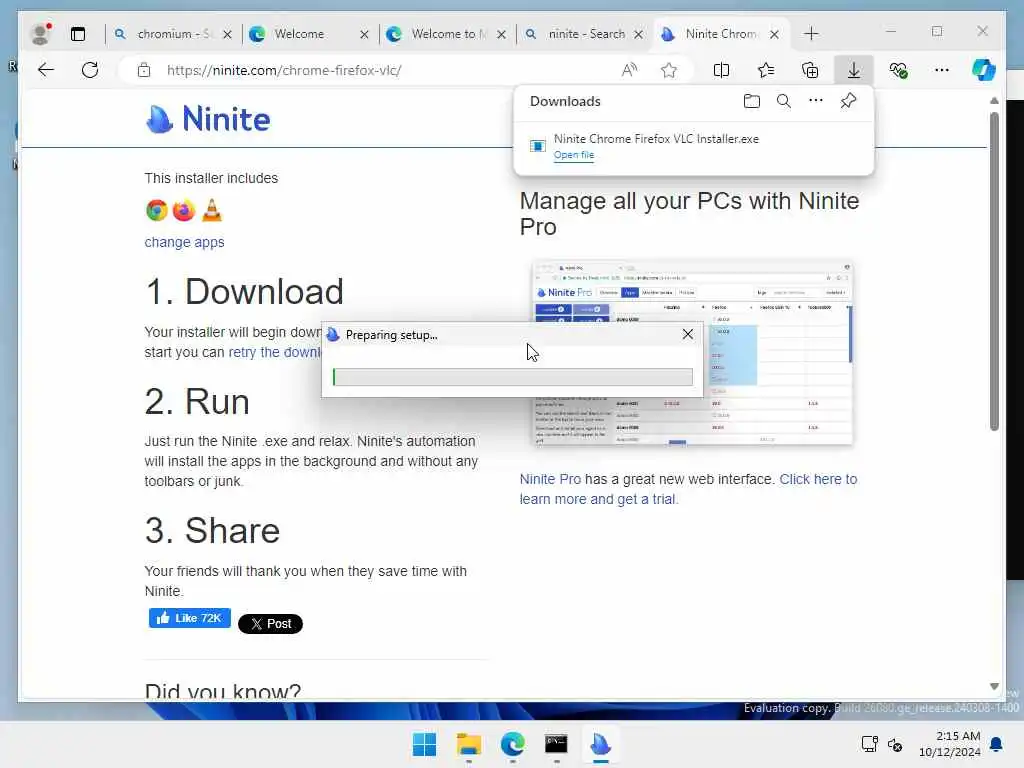The height and width of the screenshot is (768, 1024).
Task: Refresh the Ninite page
Action: [x=90, y=70]
